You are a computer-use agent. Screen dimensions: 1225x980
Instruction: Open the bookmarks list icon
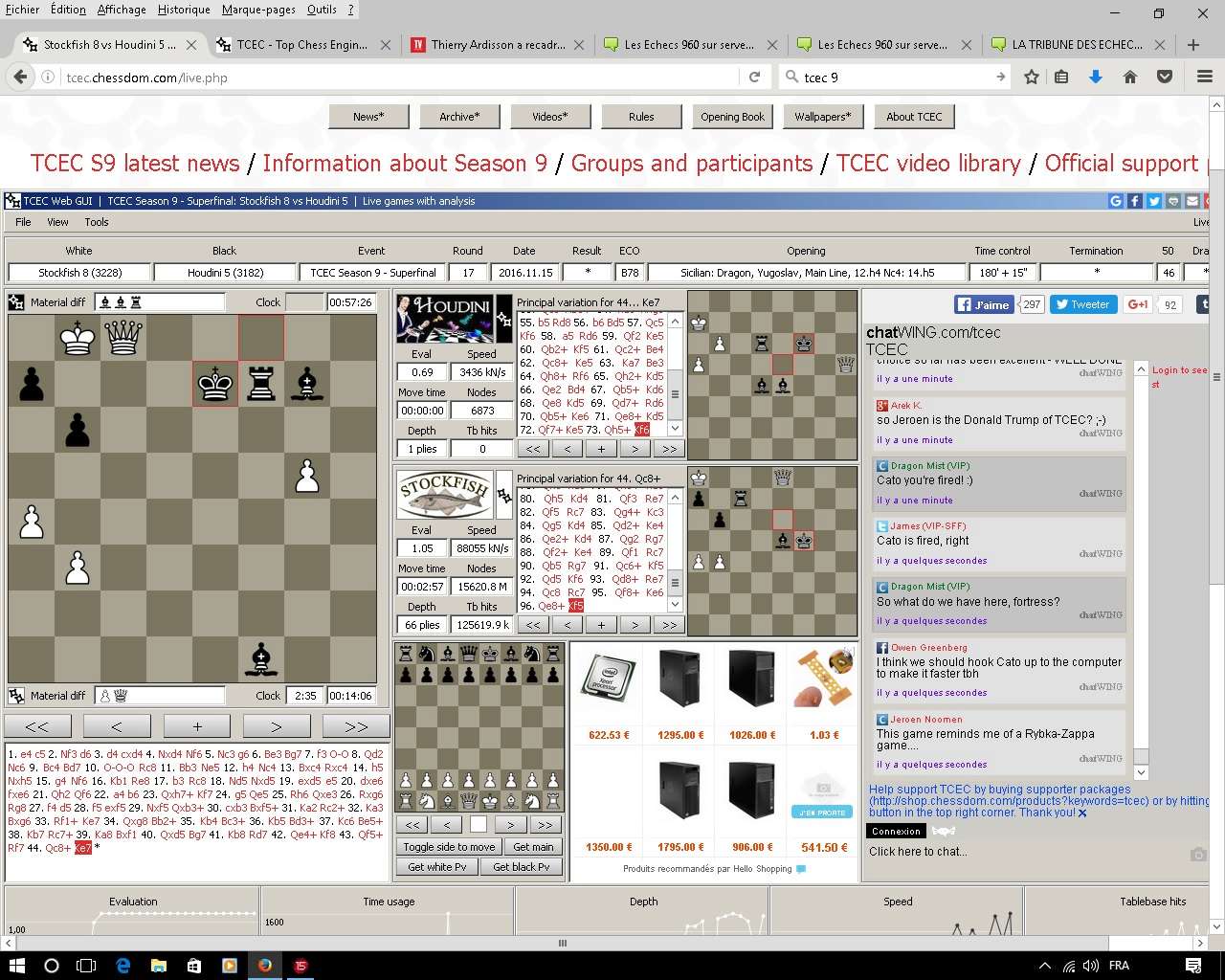1061,78
